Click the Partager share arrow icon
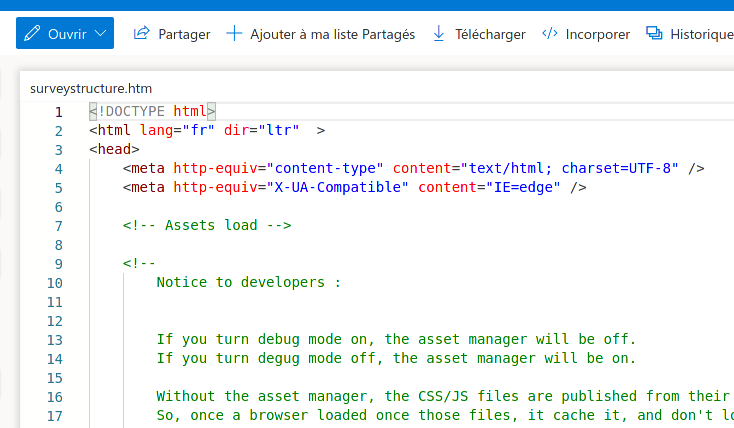 coord(142,34)
